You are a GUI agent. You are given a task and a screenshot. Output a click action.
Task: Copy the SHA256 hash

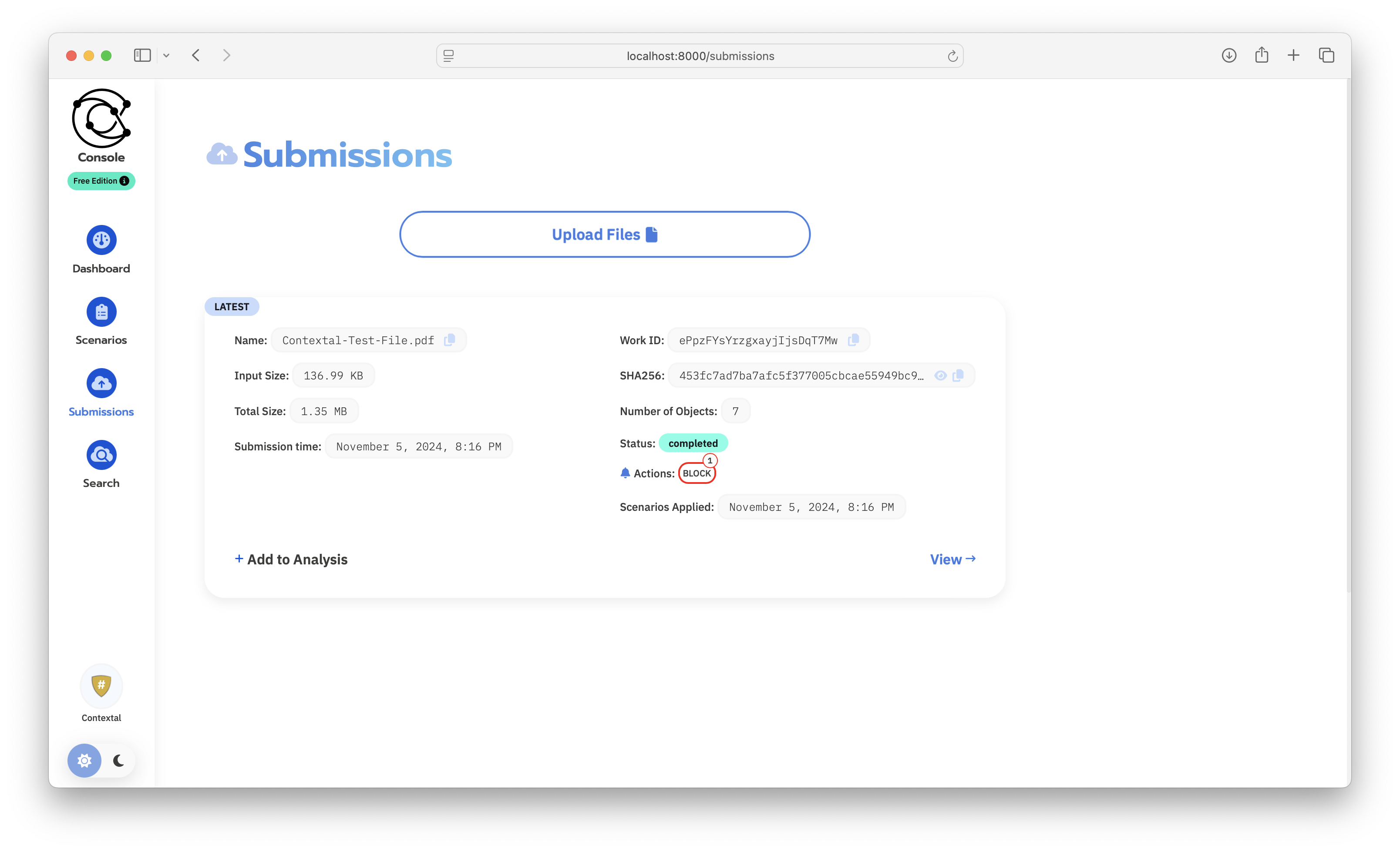click(x=958, y=376)
